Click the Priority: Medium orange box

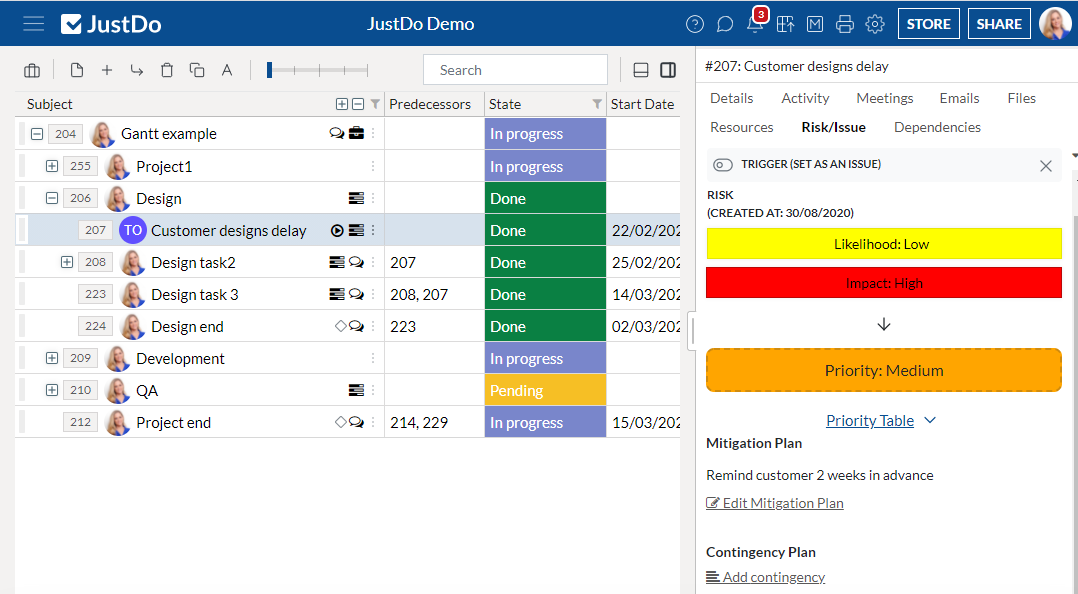(x=883, y=371)
